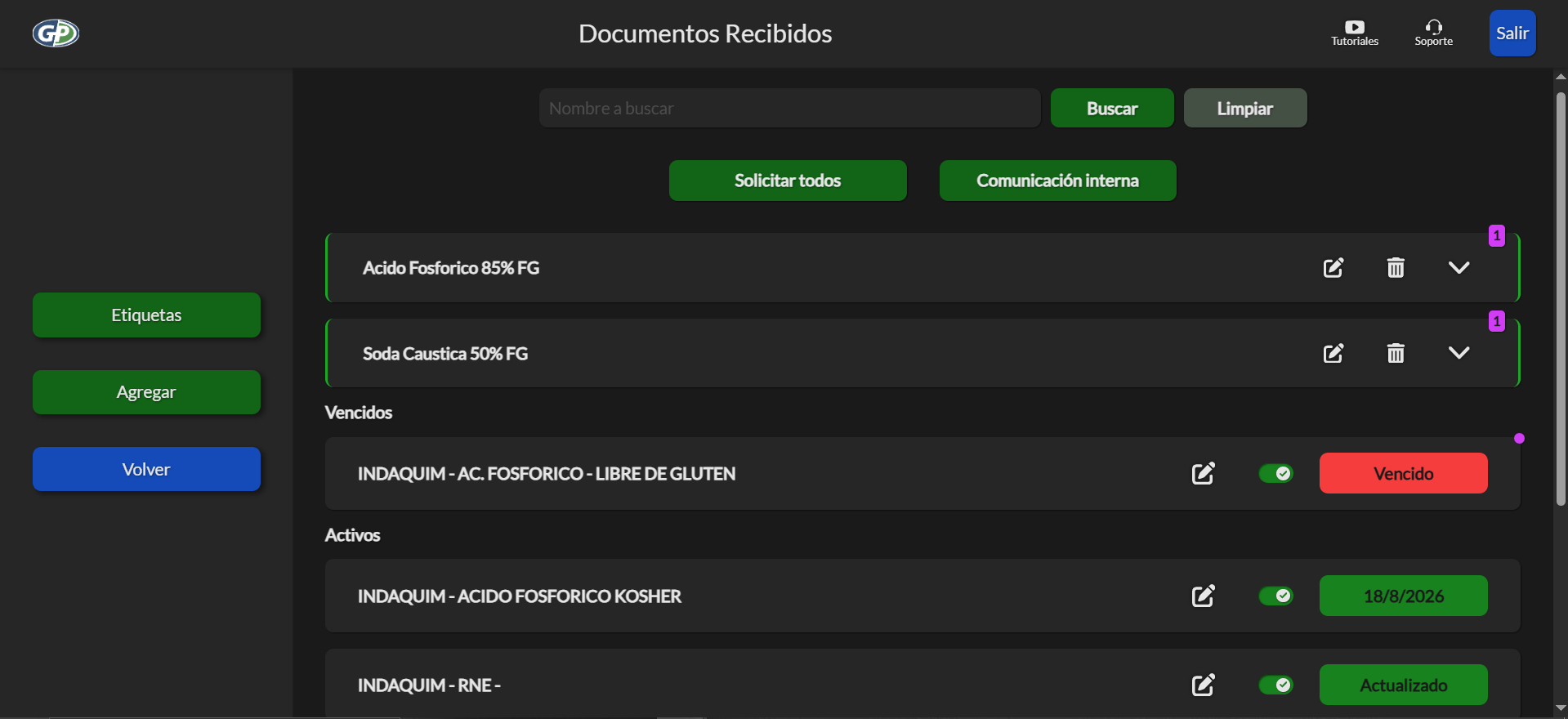The image size is (1568, 719).
Task: Focus the Nombre a buscar field
Action: [x=788, y=109]
